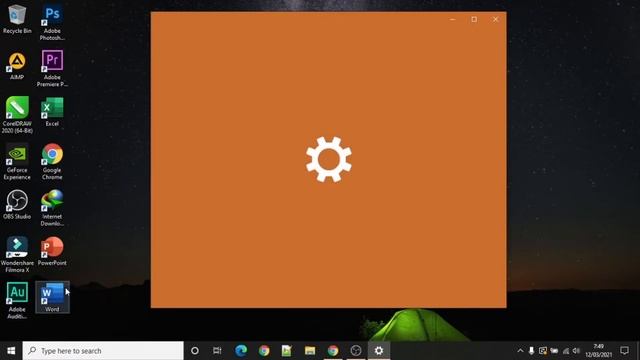Screen dimensions: 640x360
Task: Click the 'Type here to search' box
Action: pyautogui.click(x=103, y=351)
